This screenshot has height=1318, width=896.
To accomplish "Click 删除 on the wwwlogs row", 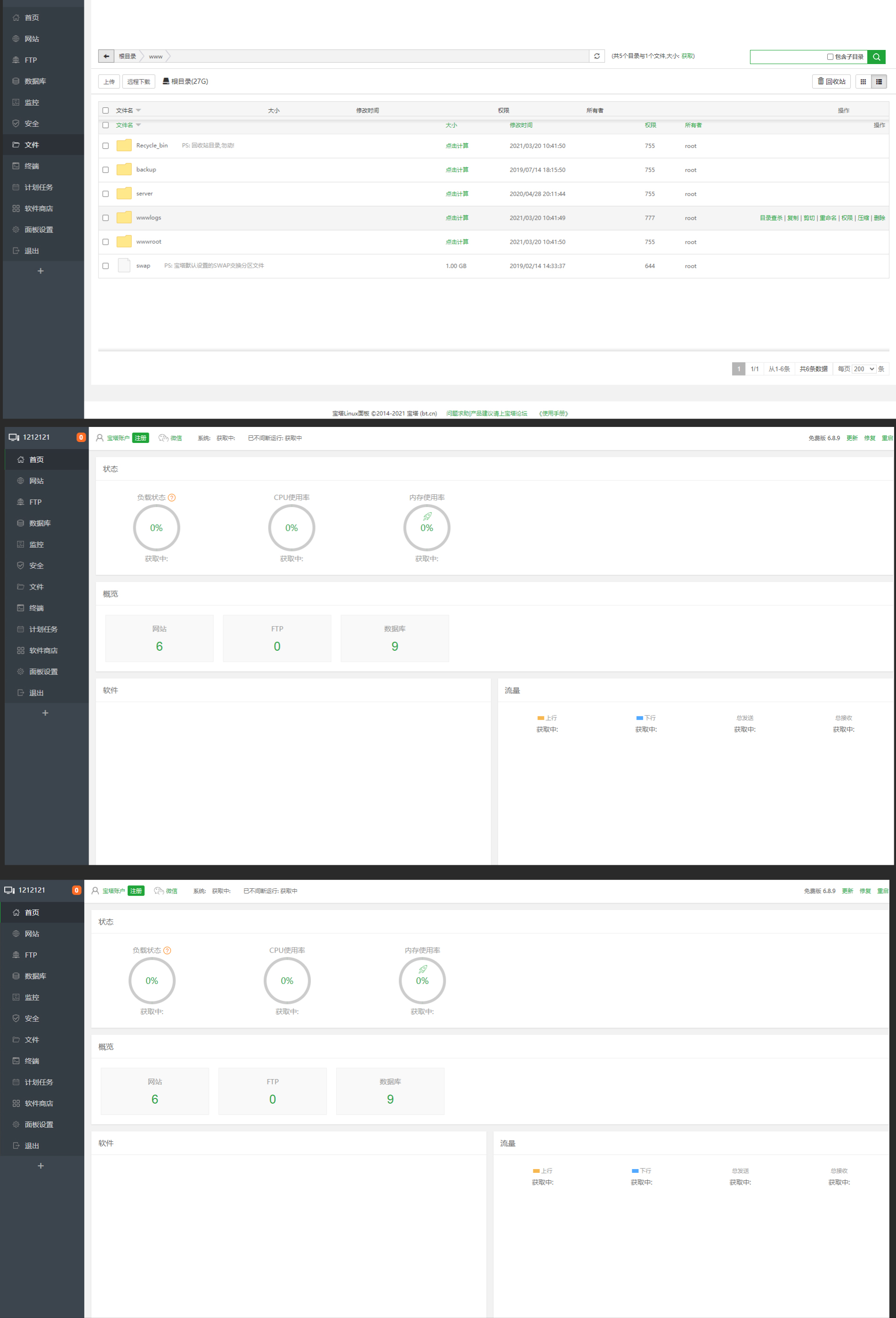I will click(x=879, y=218).
